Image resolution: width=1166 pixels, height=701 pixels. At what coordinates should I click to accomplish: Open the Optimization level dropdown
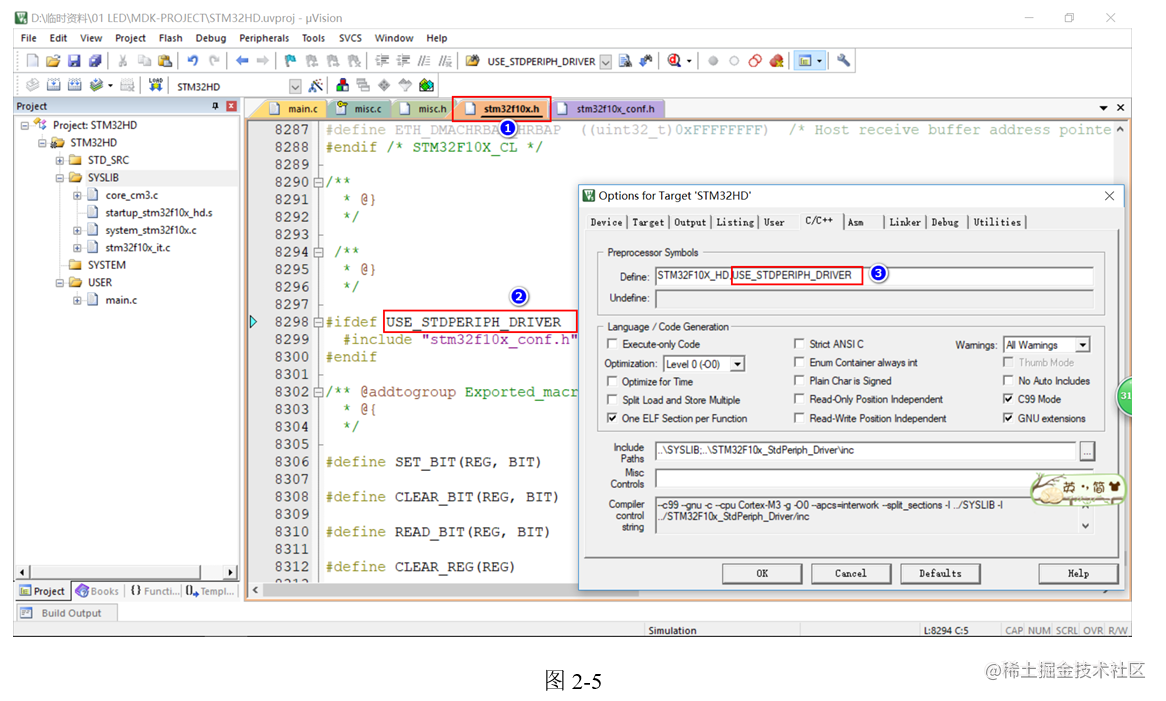[x=737, y=364]
